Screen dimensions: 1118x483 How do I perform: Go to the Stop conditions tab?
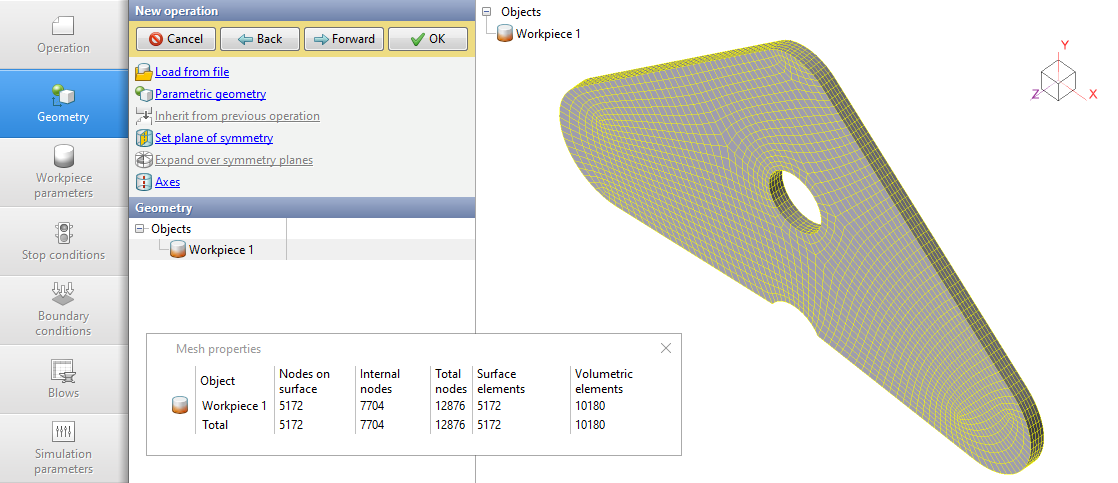tap(64, 242)
